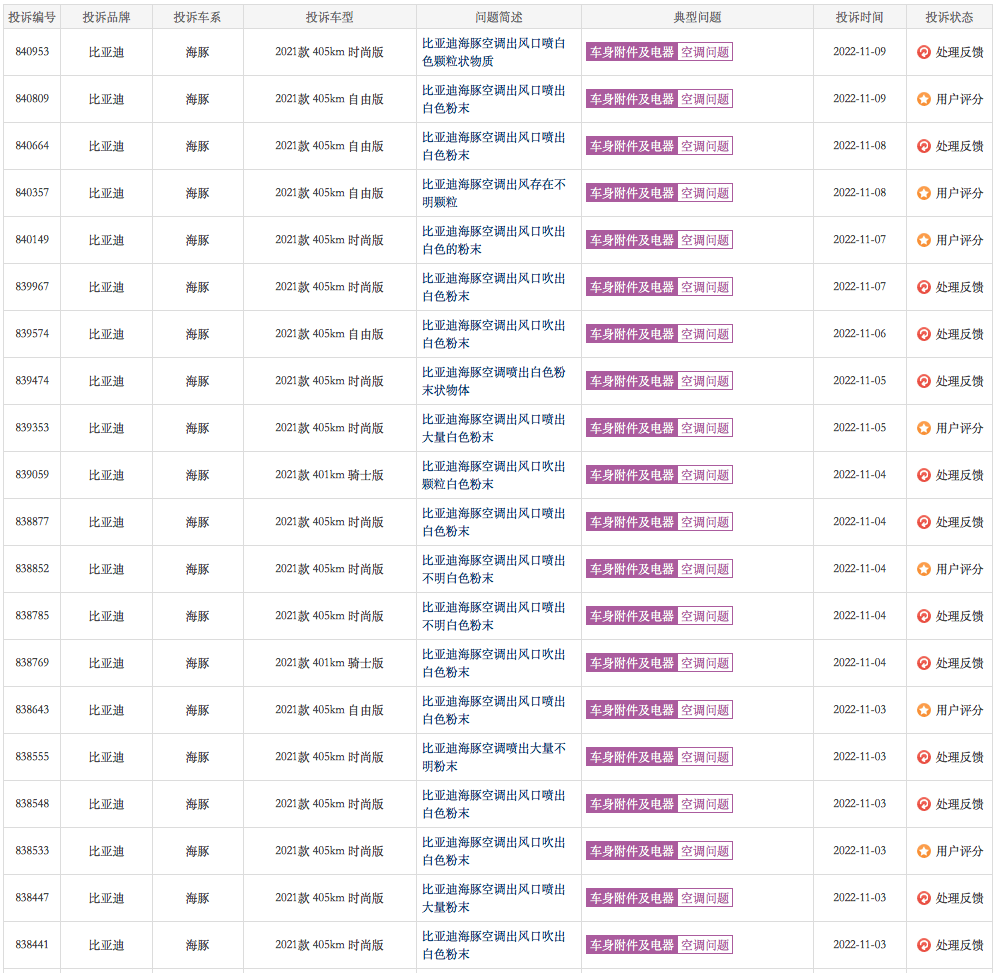Click the red 处理反馈 icon in row 838877
998x973 pixels.
(x=924, y=522)
